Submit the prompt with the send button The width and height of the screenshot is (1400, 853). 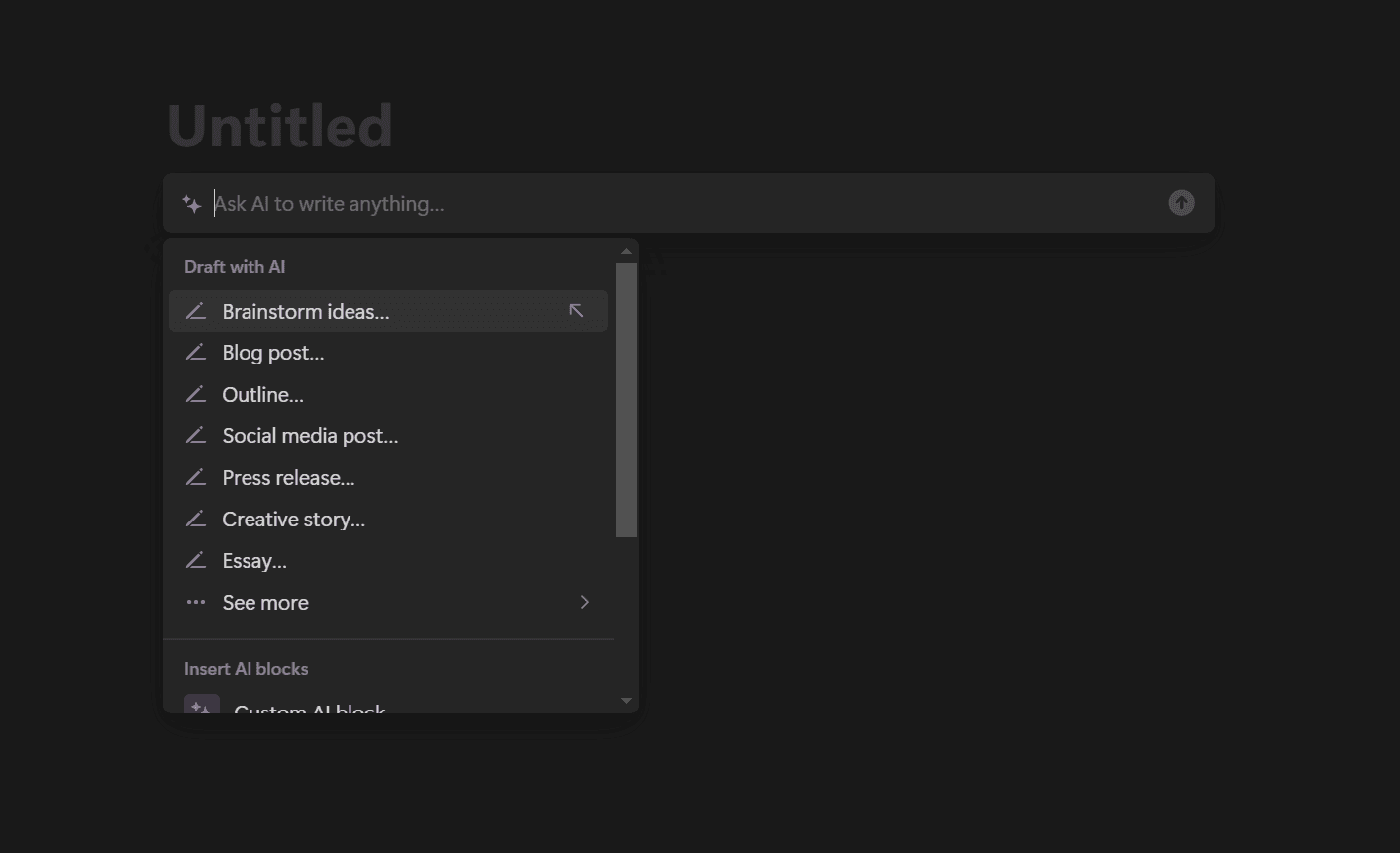pyautogui.click(x=1180, y=203)
